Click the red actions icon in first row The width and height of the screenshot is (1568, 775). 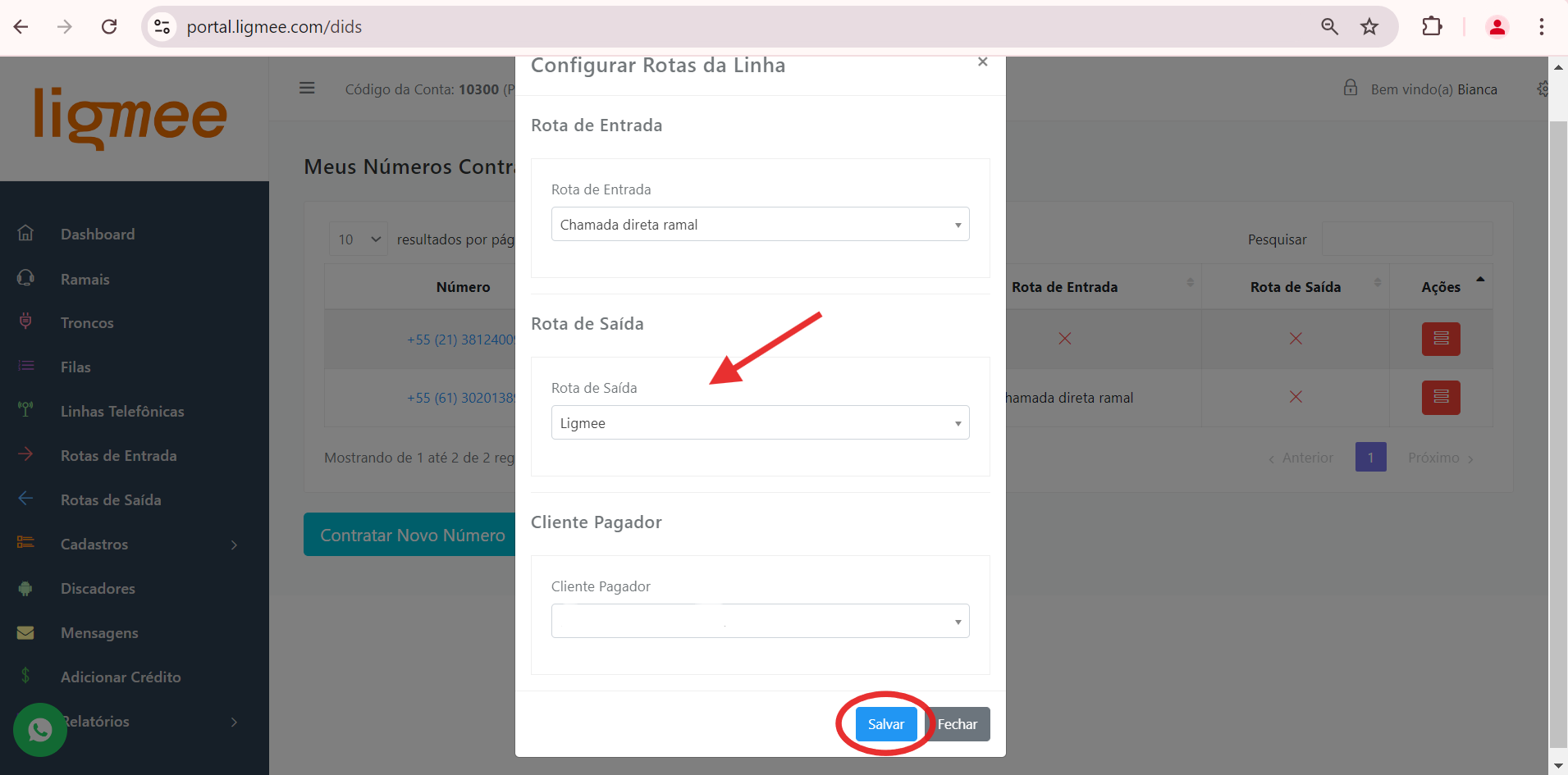coord(1441,339)
